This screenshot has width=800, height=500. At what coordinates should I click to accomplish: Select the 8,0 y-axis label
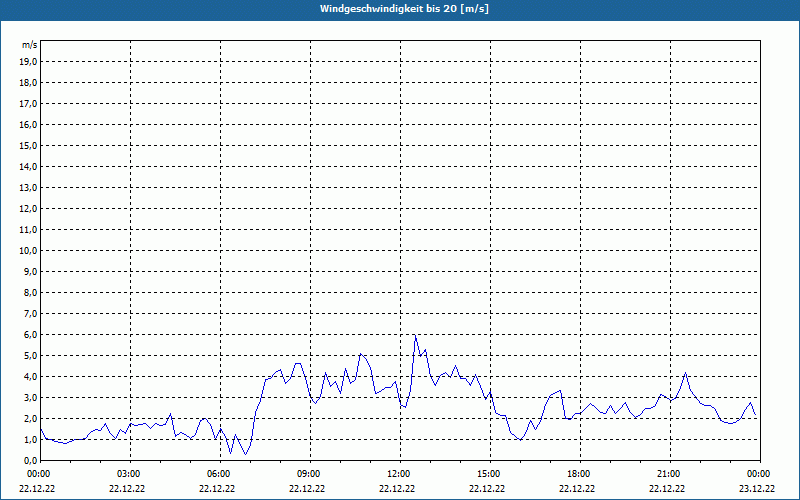click(x=30, y=292)
